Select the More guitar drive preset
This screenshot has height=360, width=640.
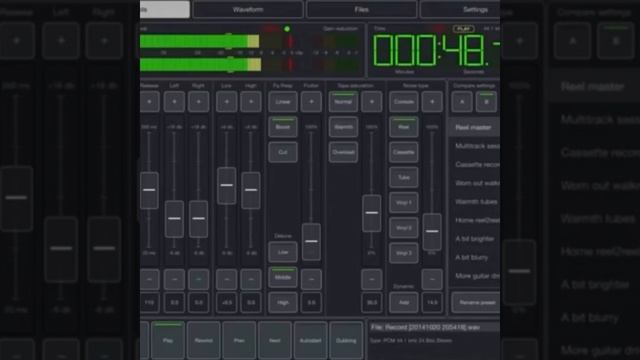pos(474,276)
